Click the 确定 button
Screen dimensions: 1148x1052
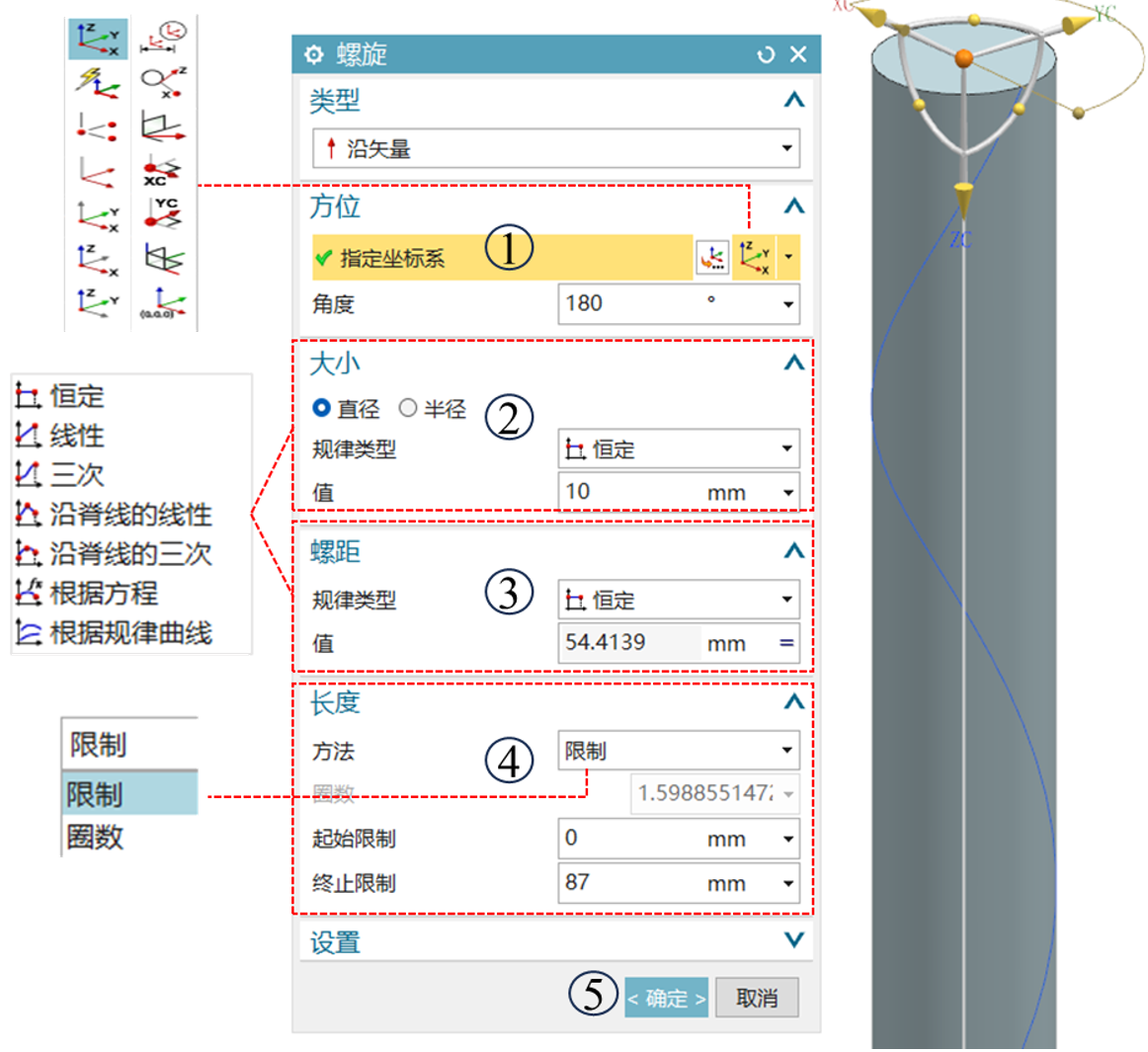[x=666, y=998]
